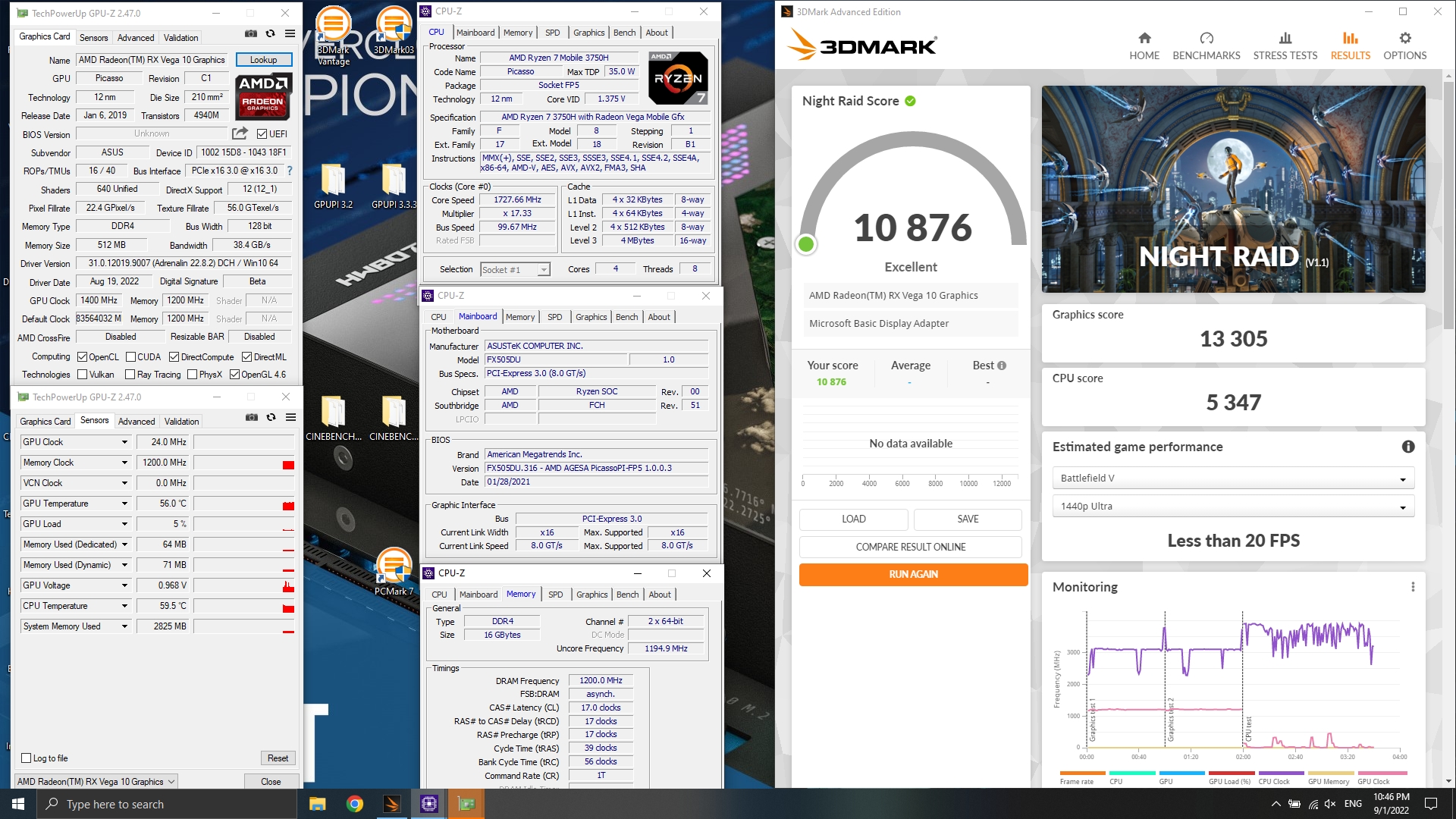The width and height of the screenshot is (1456, 819).
Task: Toggle DirectML checkbox
Action: 246,357
